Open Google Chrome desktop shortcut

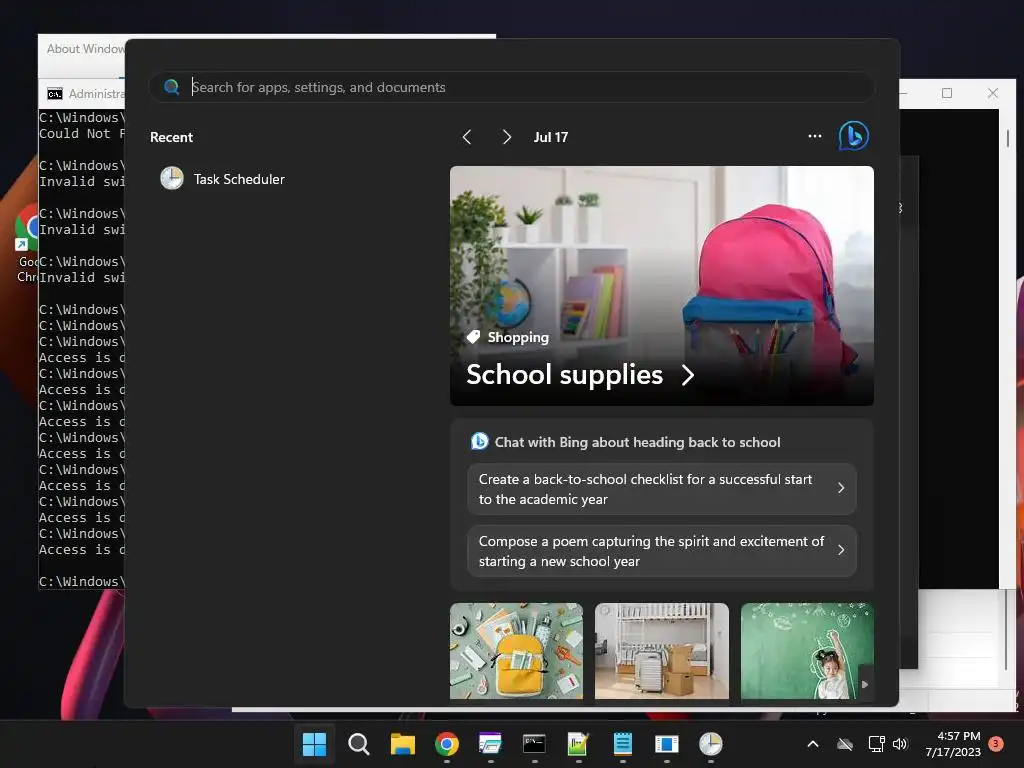pyautogui.click(x=26, y=245)
